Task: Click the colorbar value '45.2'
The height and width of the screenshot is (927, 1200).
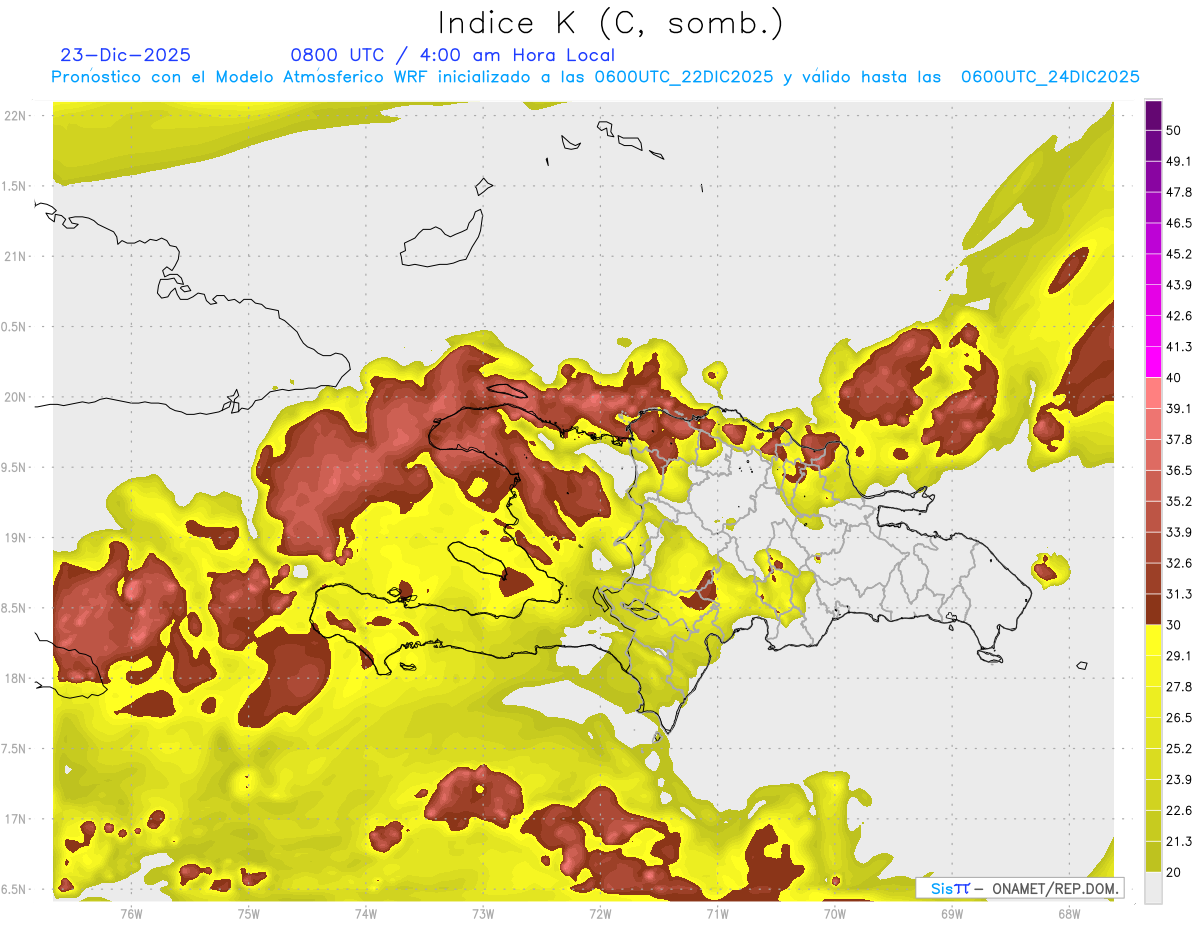Action: tap(1179, 254)
